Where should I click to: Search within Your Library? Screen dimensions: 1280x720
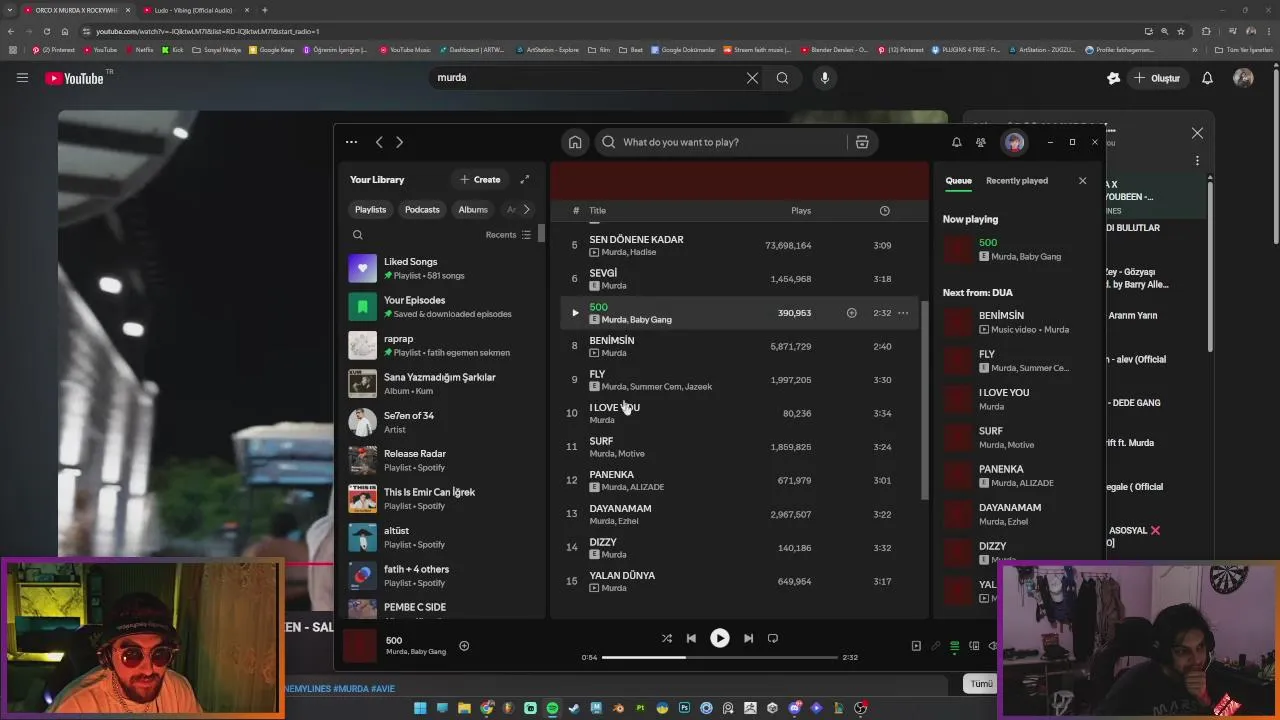pyautogui.click(x=357, y=235)
